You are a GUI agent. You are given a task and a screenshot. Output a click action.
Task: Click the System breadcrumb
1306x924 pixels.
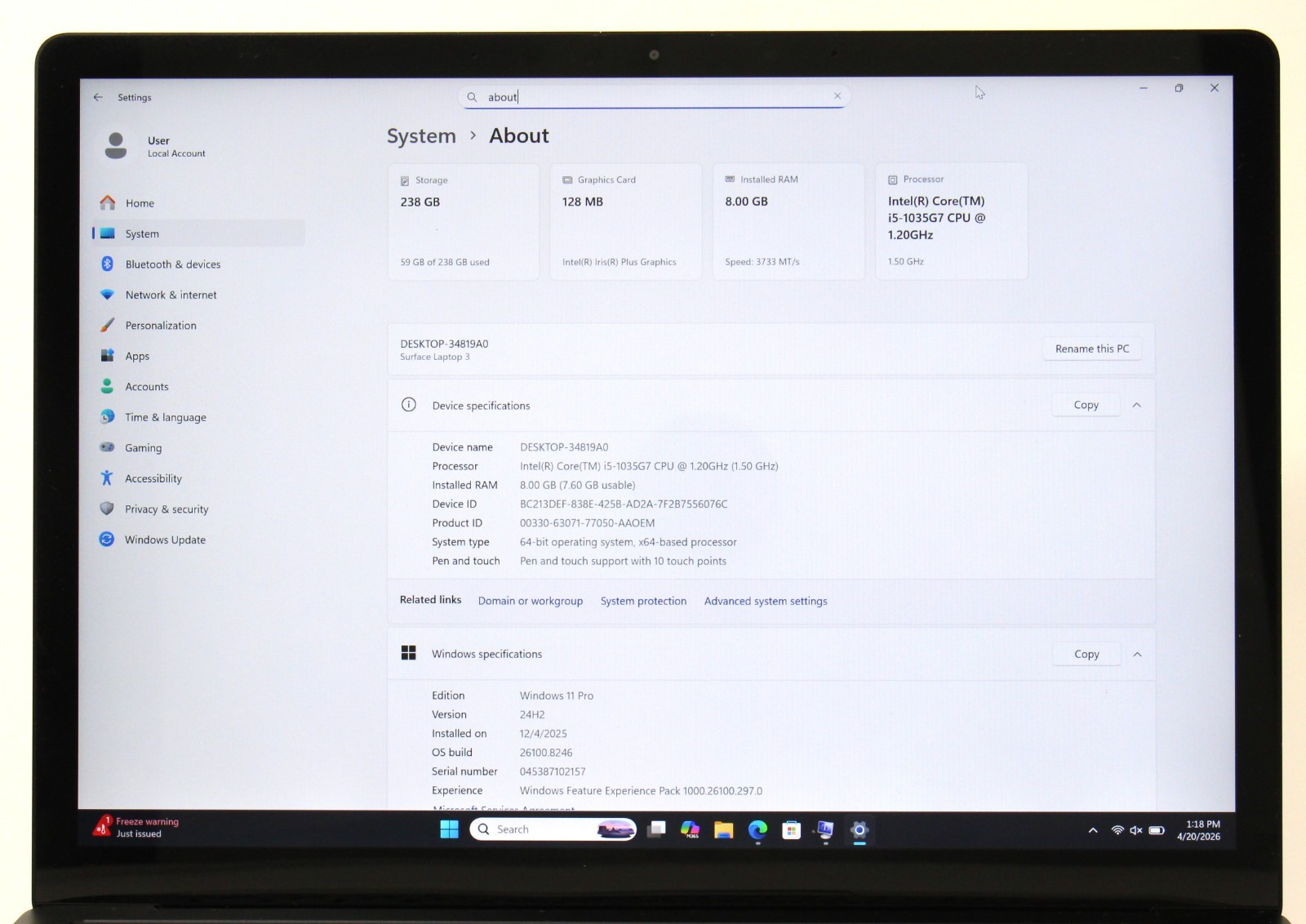pos(421,136)
